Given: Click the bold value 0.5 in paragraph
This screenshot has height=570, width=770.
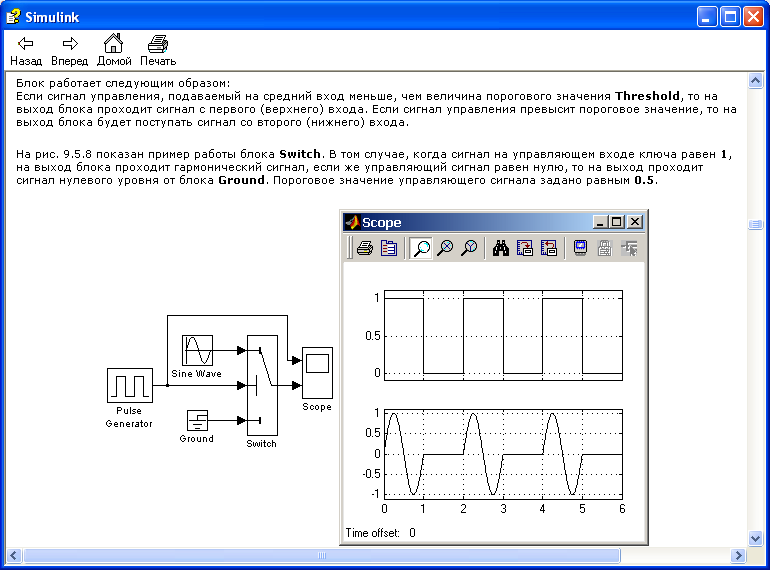Looking at the screenshot, I should [x=644, y=180].
